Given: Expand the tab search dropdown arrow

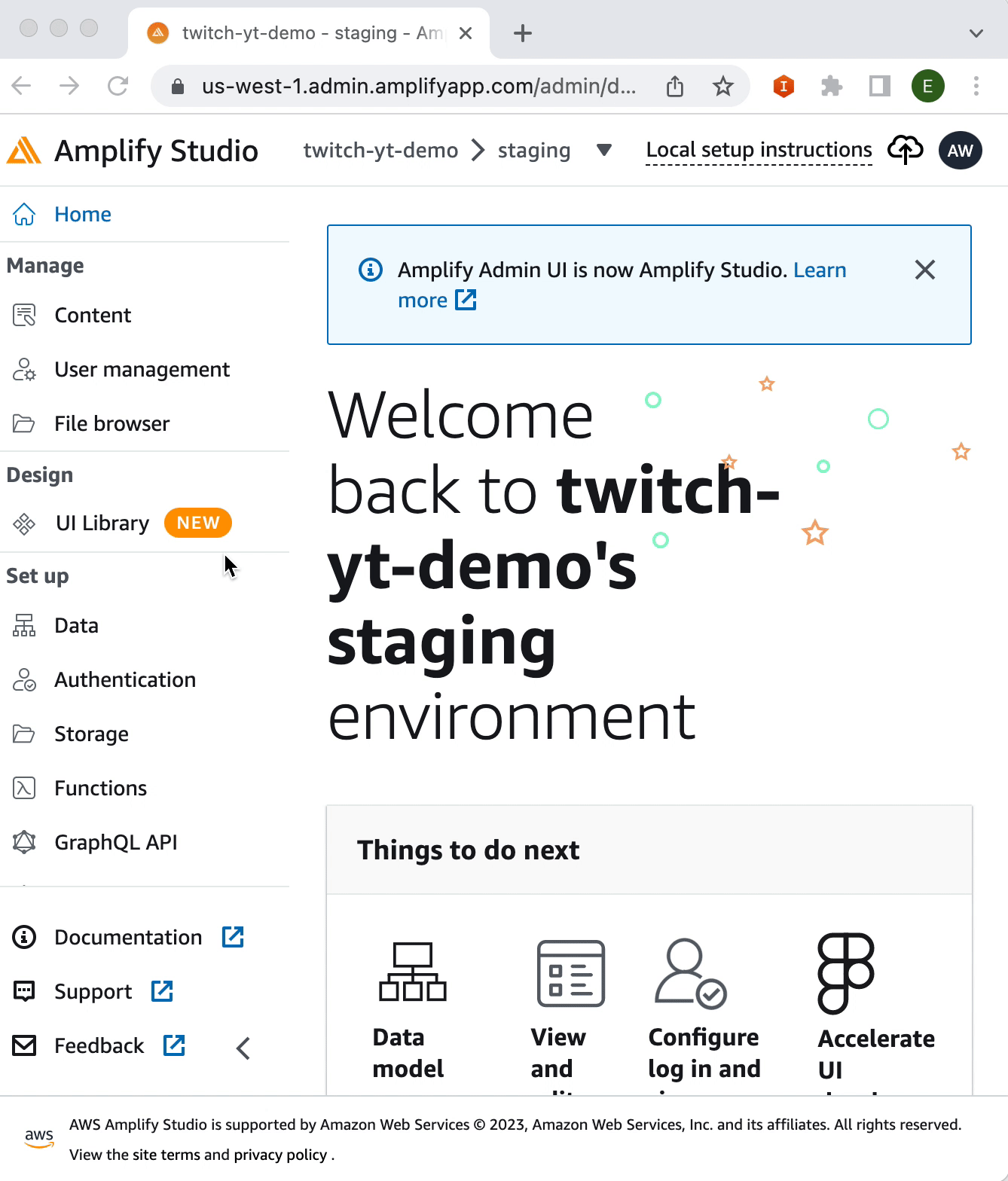Looking at the screenshot, I should (976, 33).
